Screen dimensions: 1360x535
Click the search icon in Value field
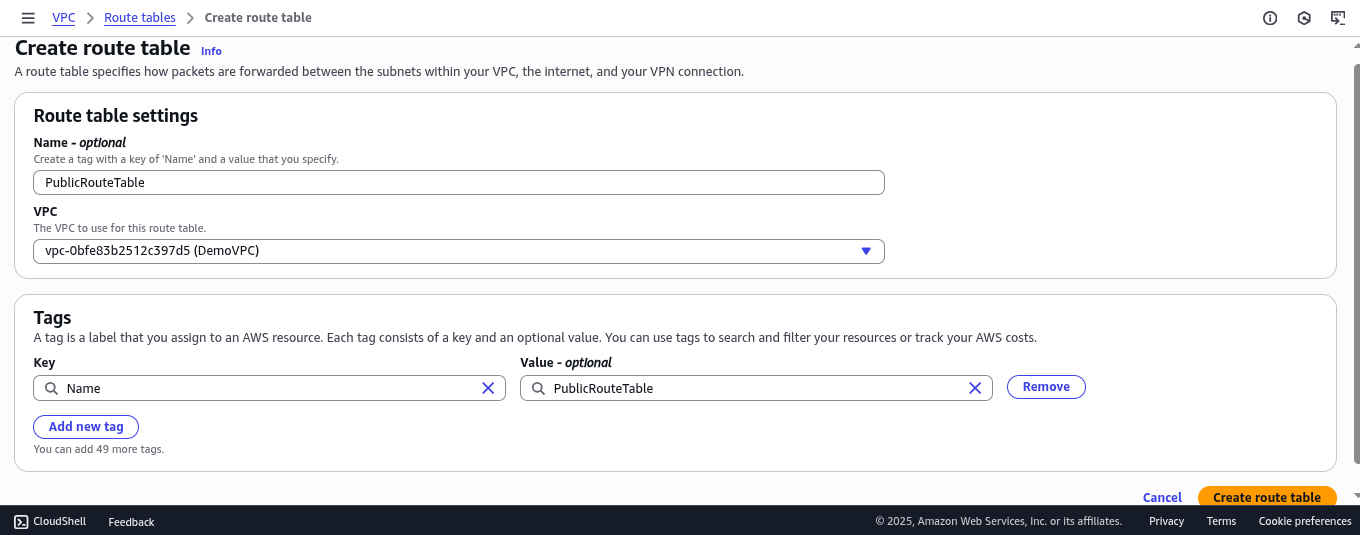coord(538,388)
